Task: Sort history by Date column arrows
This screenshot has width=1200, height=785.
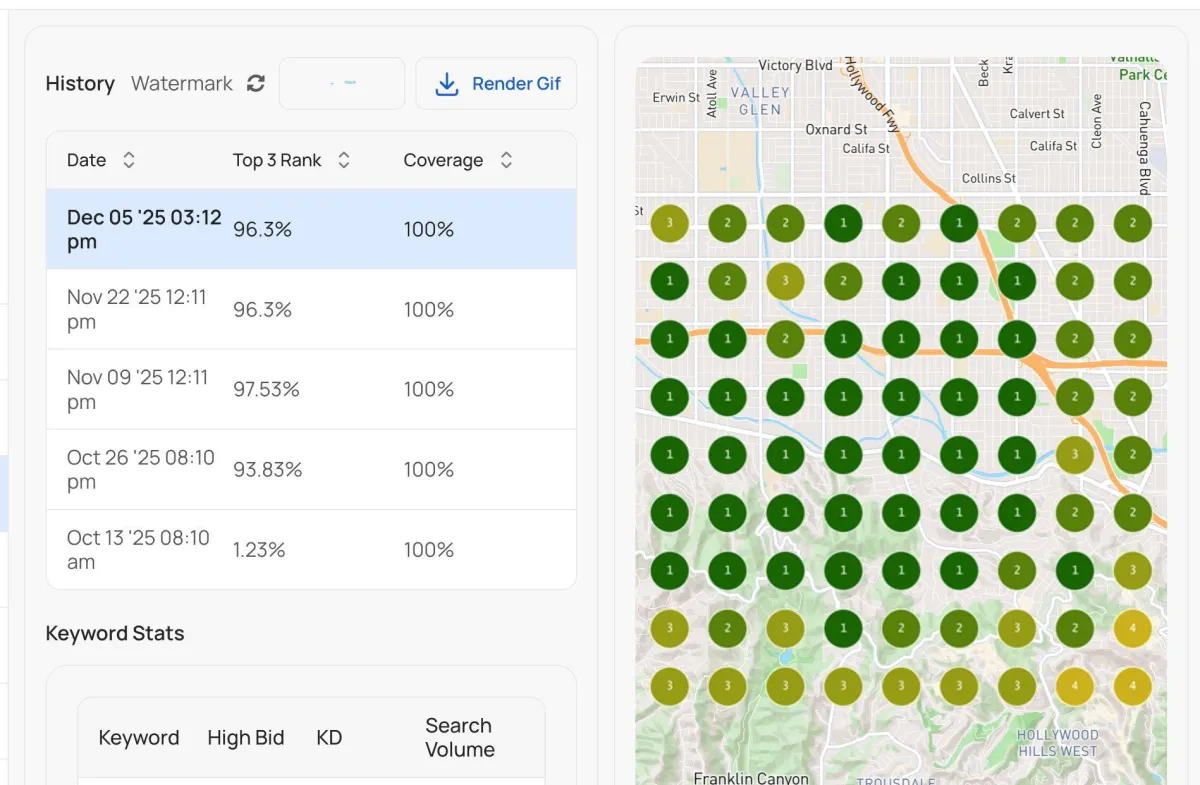Action: click(x=128, y=160)
